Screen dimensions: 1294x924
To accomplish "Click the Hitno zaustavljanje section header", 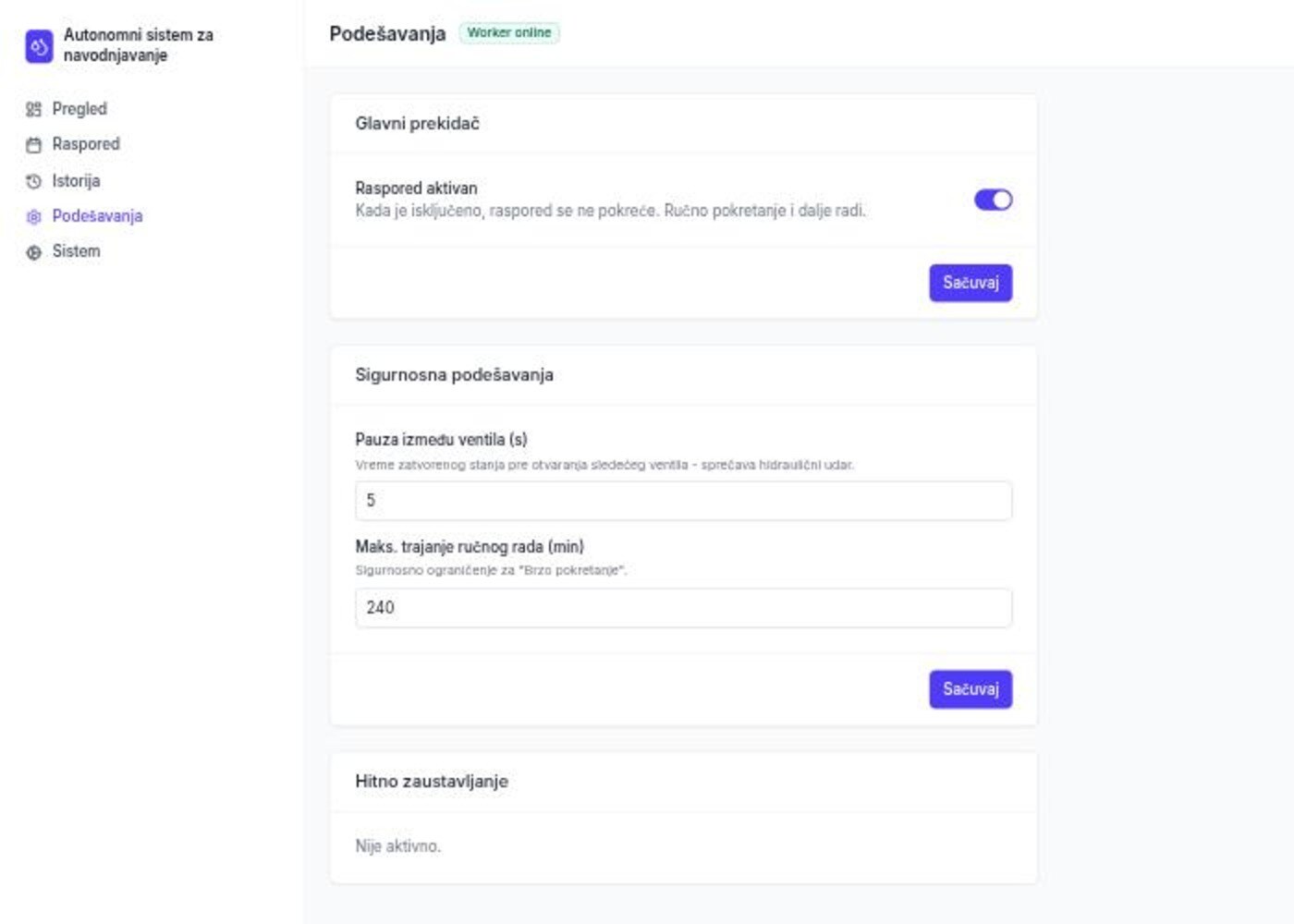I will [x=432, y=782].
